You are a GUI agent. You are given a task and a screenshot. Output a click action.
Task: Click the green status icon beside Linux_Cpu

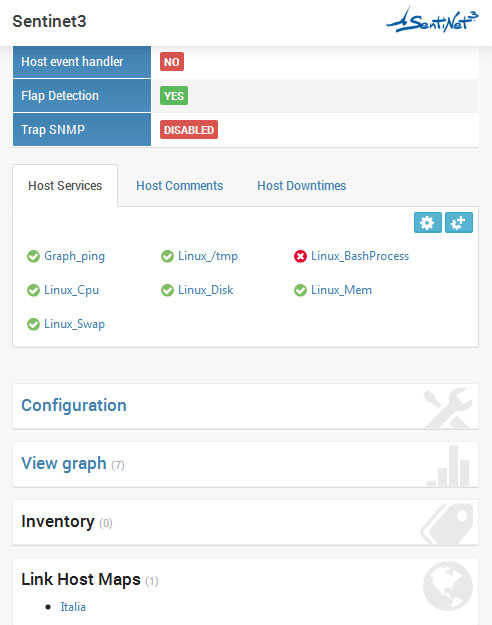tap(33, 290)
